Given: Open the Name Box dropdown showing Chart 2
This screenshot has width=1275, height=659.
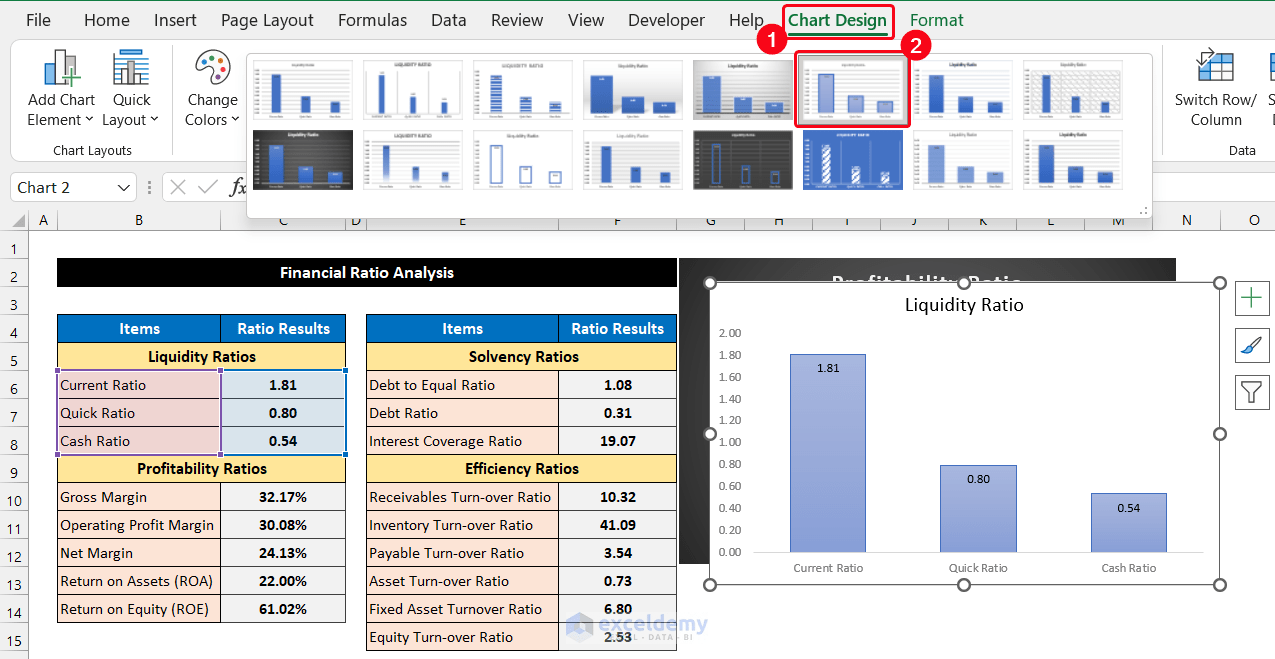Looking at the screenshot, I should click(x=124, y=187).
